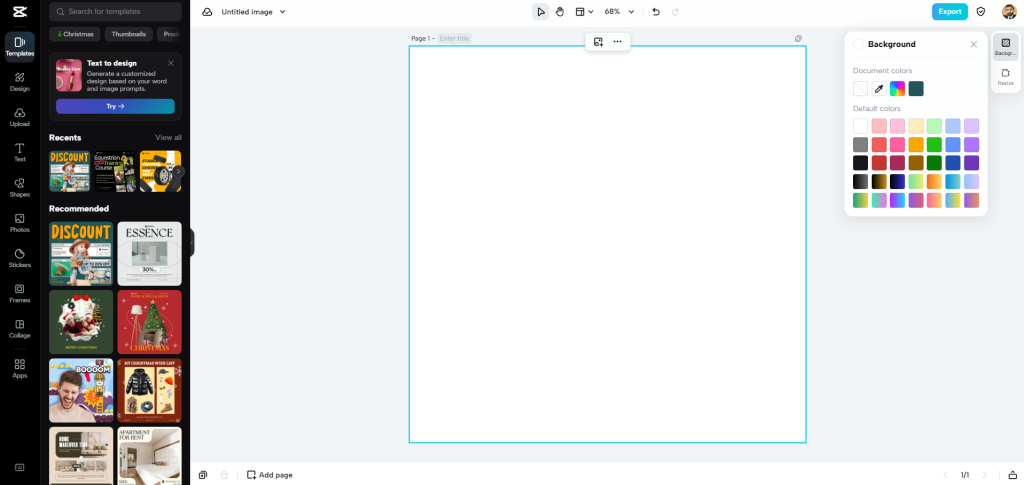1024x485 pixels.
Task: Click the undo arrow icon
Action: [x=656, y=12]
